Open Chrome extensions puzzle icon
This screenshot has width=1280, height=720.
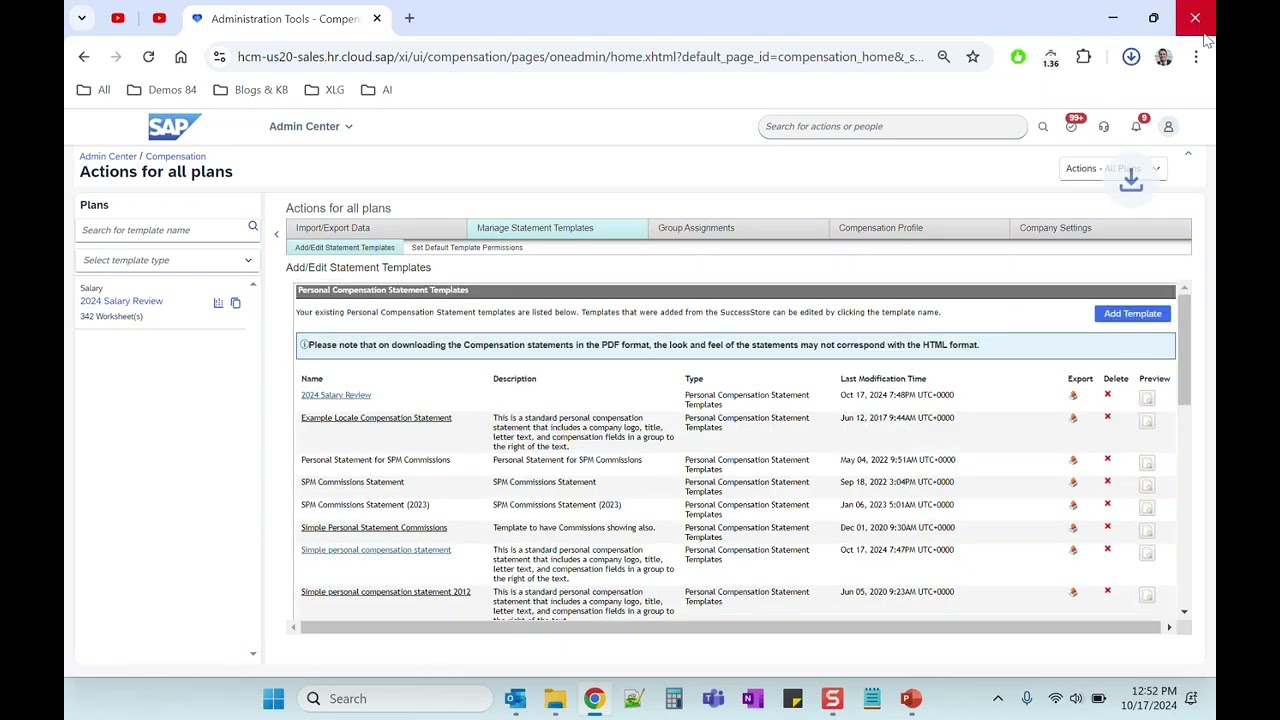pyautogui.click(x=1083, y=57)
